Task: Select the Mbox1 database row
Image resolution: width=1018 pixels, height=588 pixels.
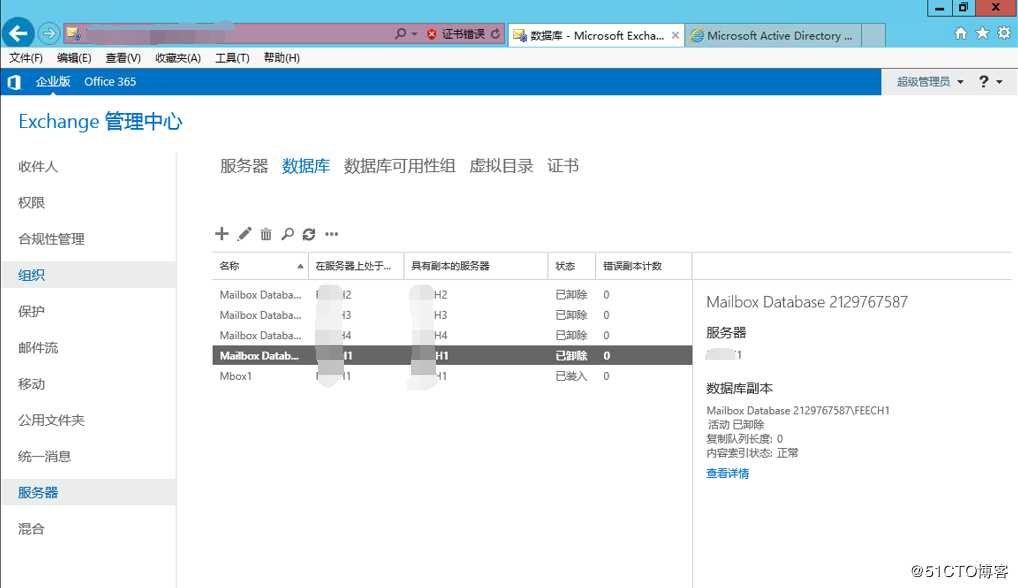Action: (452, 376)
